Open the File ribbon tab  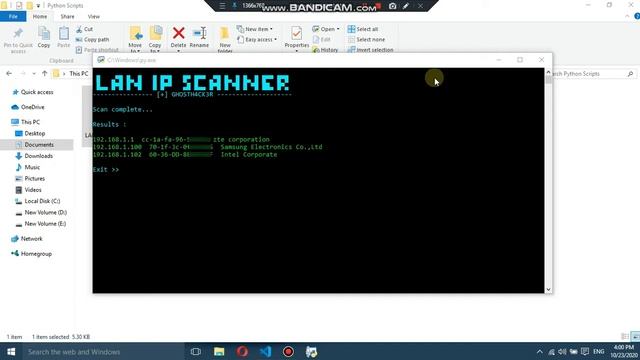[13, 16]
